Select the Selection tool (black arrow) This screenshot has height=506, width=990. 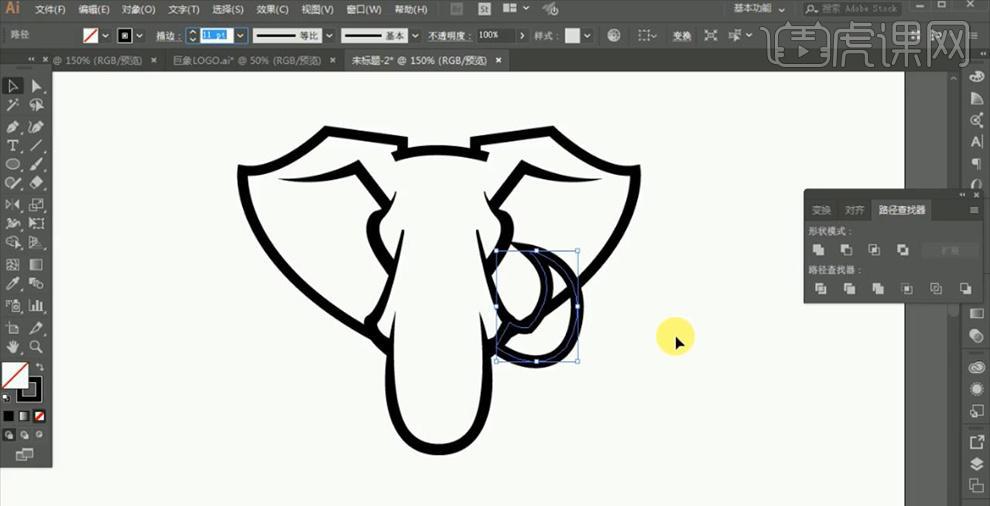(x=13, y=86)
